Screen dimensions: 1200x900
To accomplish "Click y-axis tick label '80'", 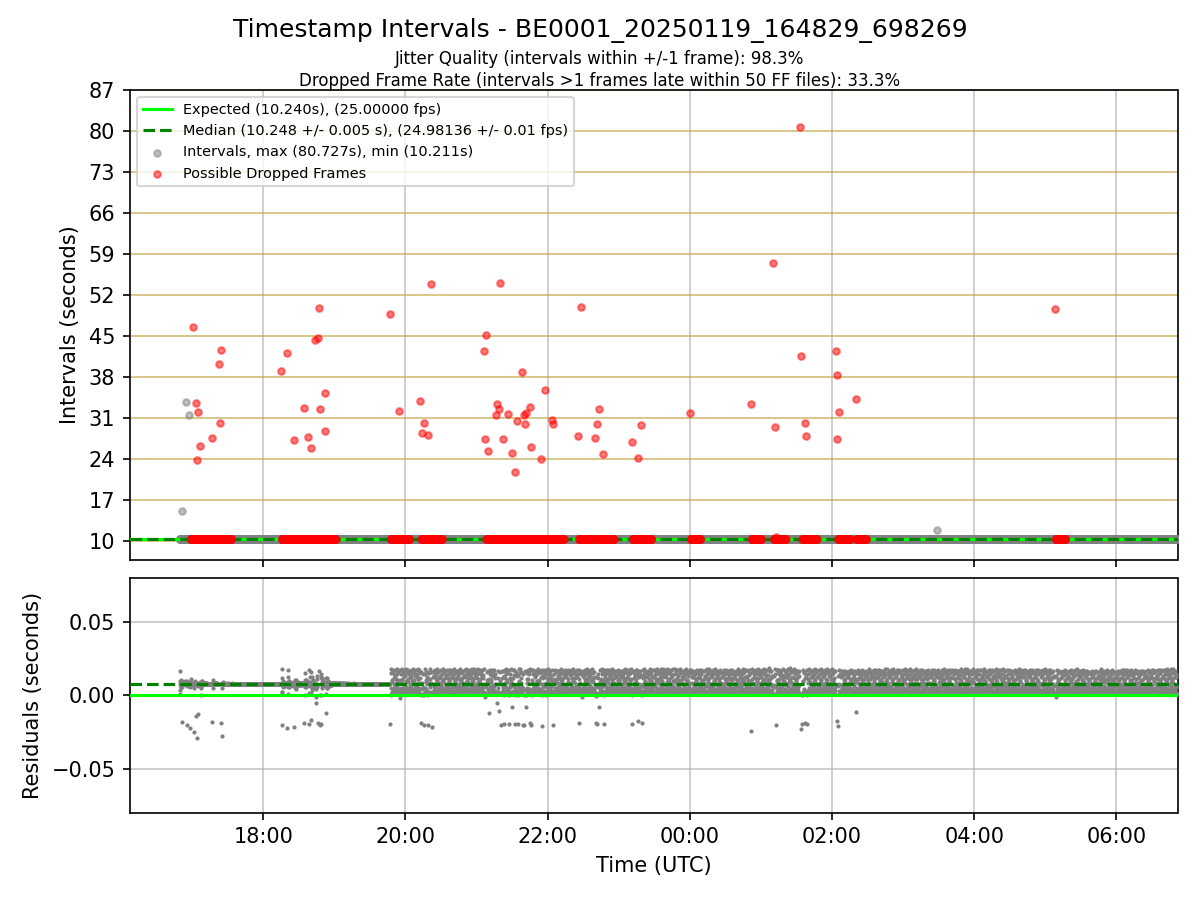I will click(103, 131).
